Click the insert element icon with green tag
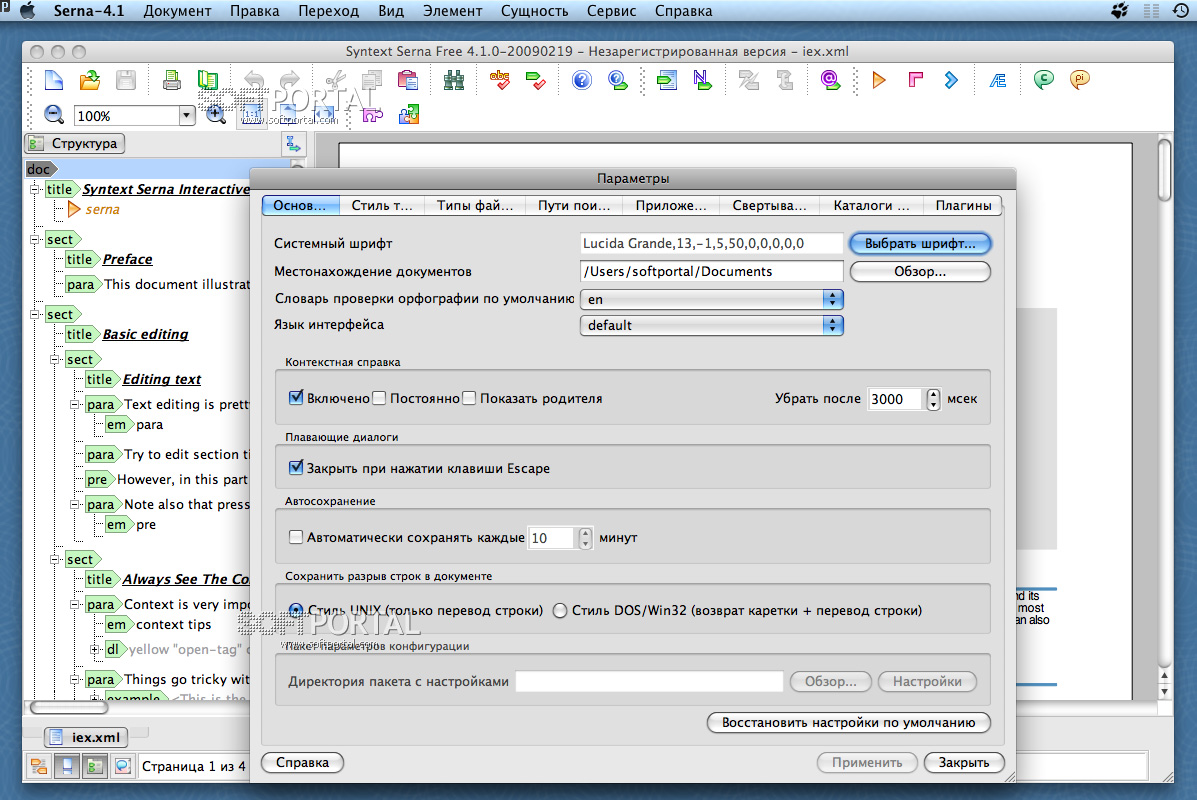Viewport: 1197px width, 800px height. (x=666, y=80)
